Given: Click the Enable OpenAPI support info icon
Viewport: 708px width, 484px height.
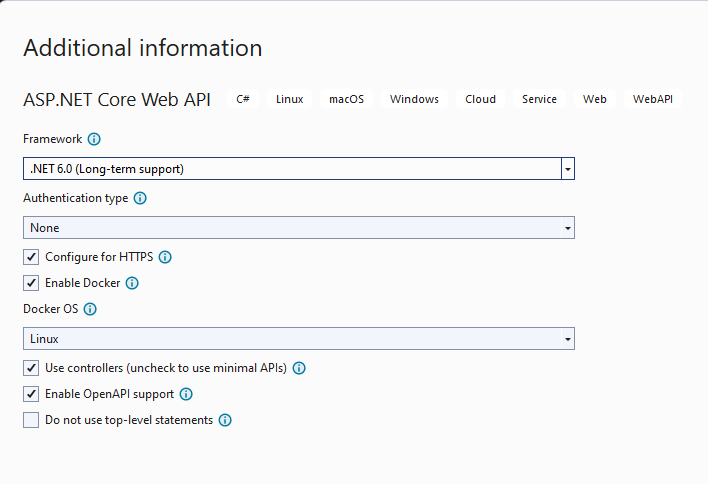Looking at the screenshot, I should [x=186, y=394].
